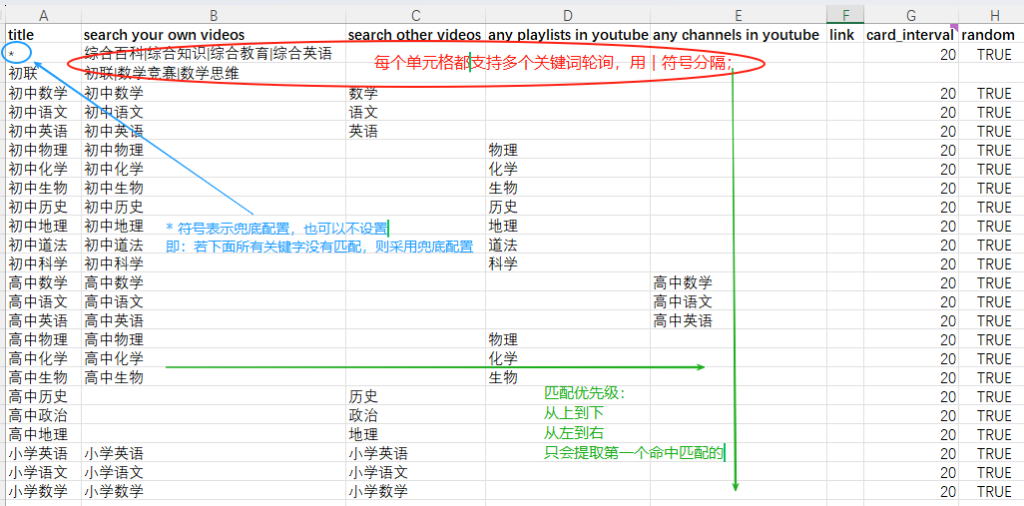Click the 'search your own videos' header cell
The width and height of the screenshot is (1024, 506).
click(x=214, y=35)
